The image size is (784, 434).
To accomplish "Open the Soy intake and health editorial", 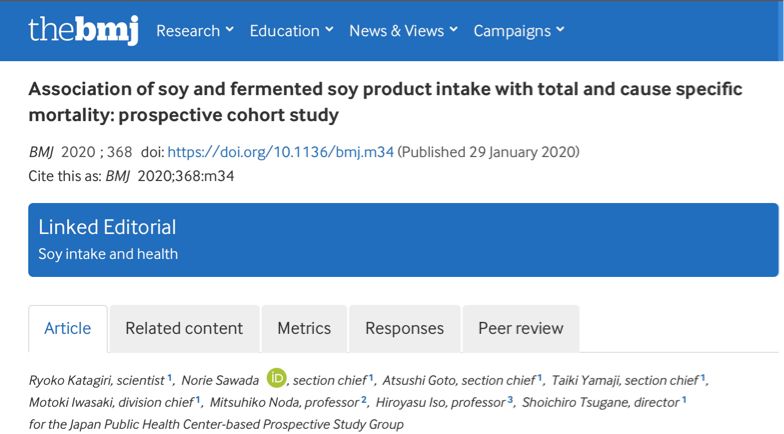I will pos(108,254).
